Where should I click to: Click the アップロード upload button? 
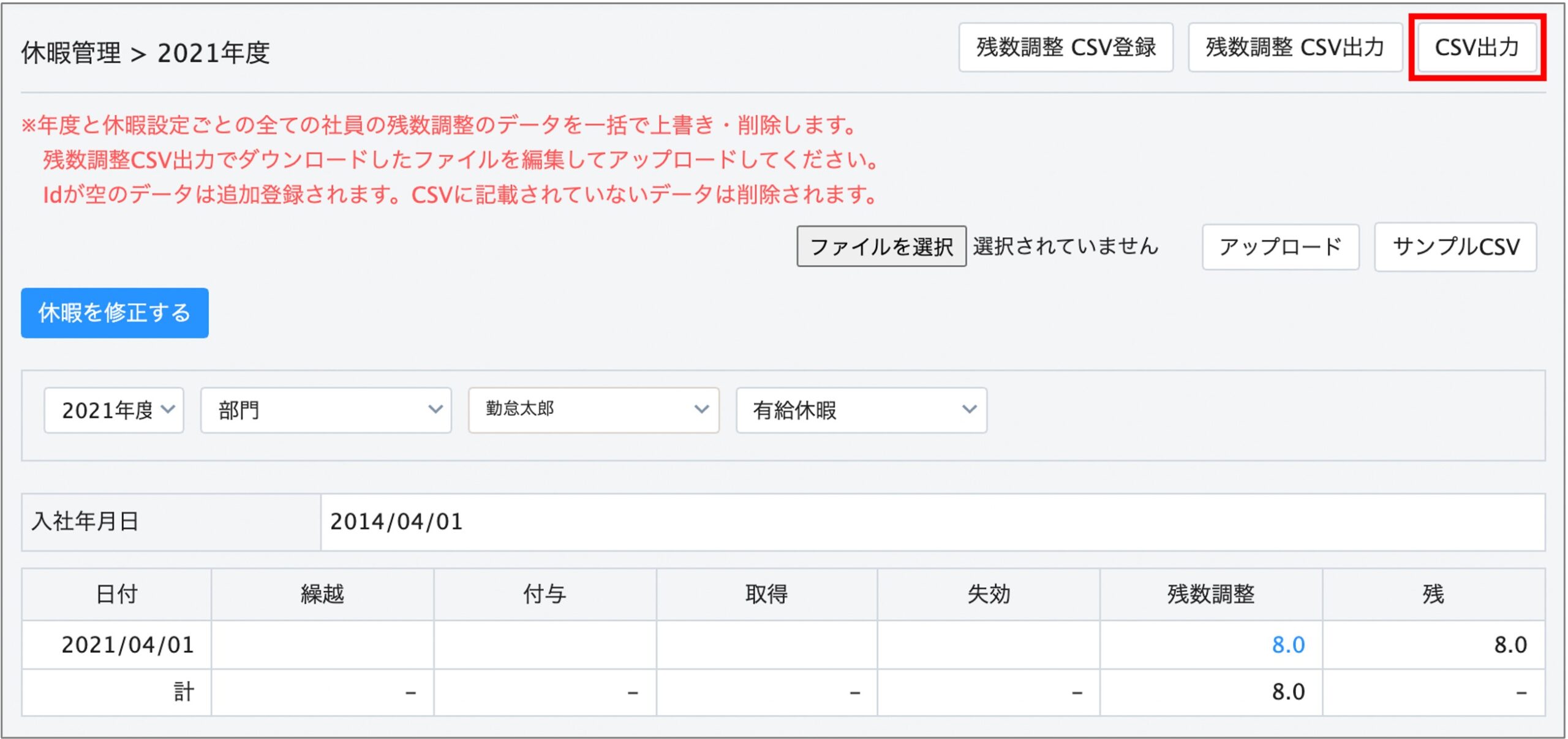click(1281, 247)
